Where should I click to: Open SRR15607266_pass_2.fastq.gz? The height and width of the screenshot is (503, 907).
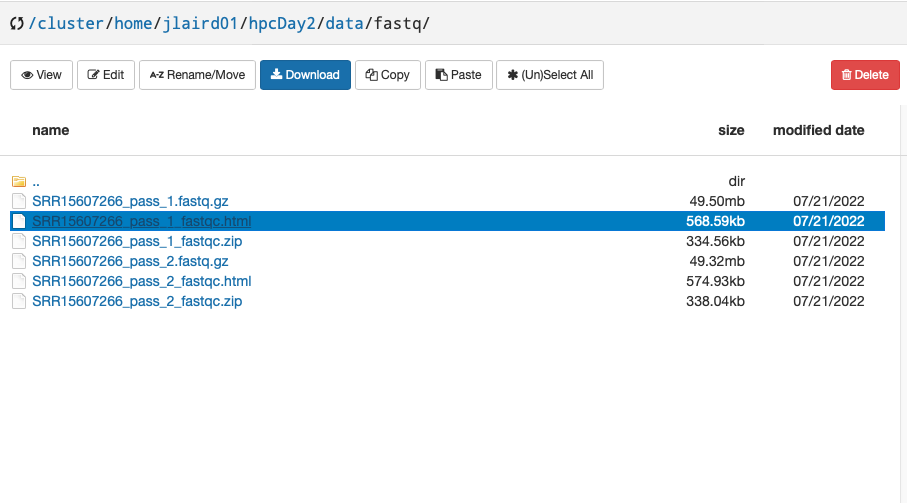pos(130,261)
